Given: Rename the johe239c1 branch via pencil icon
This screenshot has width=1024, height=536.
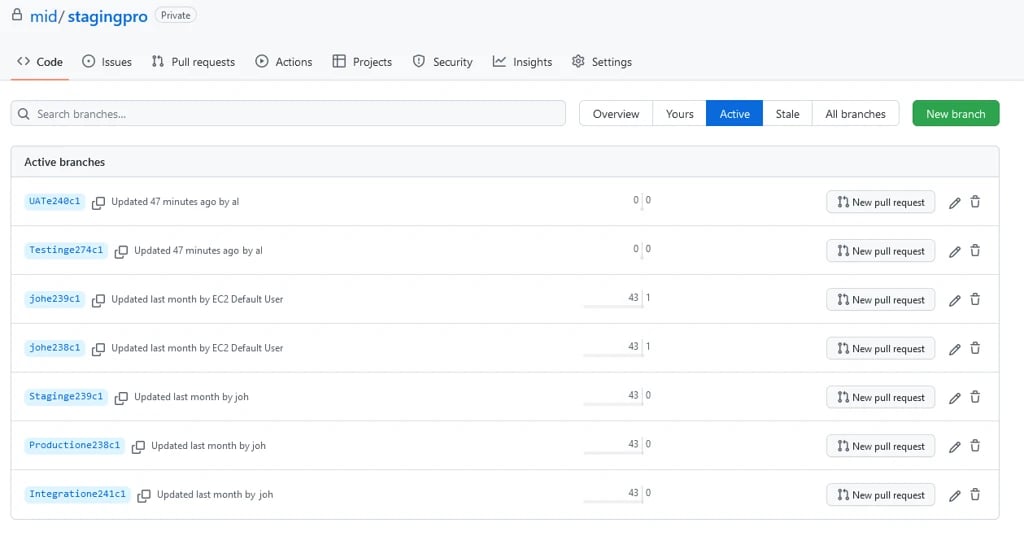Looking at the screenshot, I should (954, 300).
